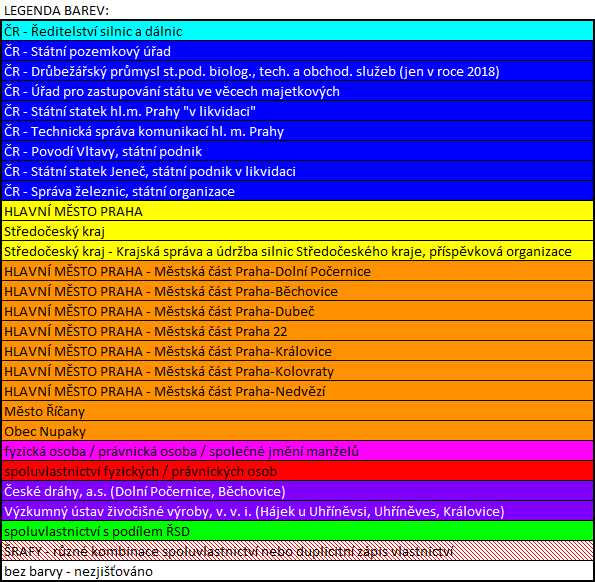Click the Státní pozemkový úřad blue row
Viewport: 595px width, 582px height.
(298, 51)
